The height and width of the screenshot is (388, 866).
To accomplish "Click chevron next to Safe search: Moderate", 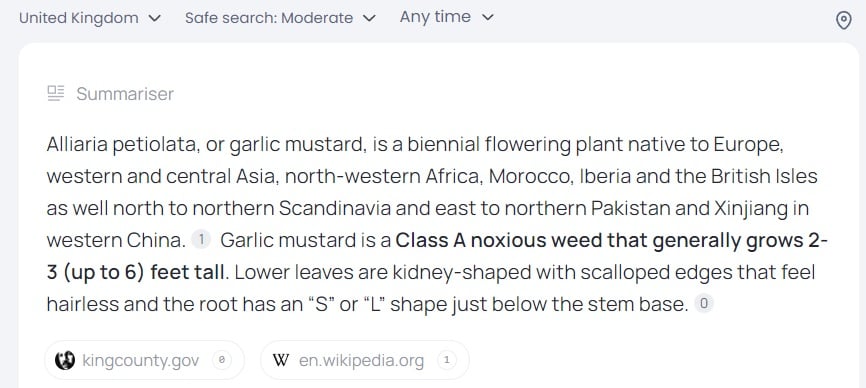I will tap(370, 18).
